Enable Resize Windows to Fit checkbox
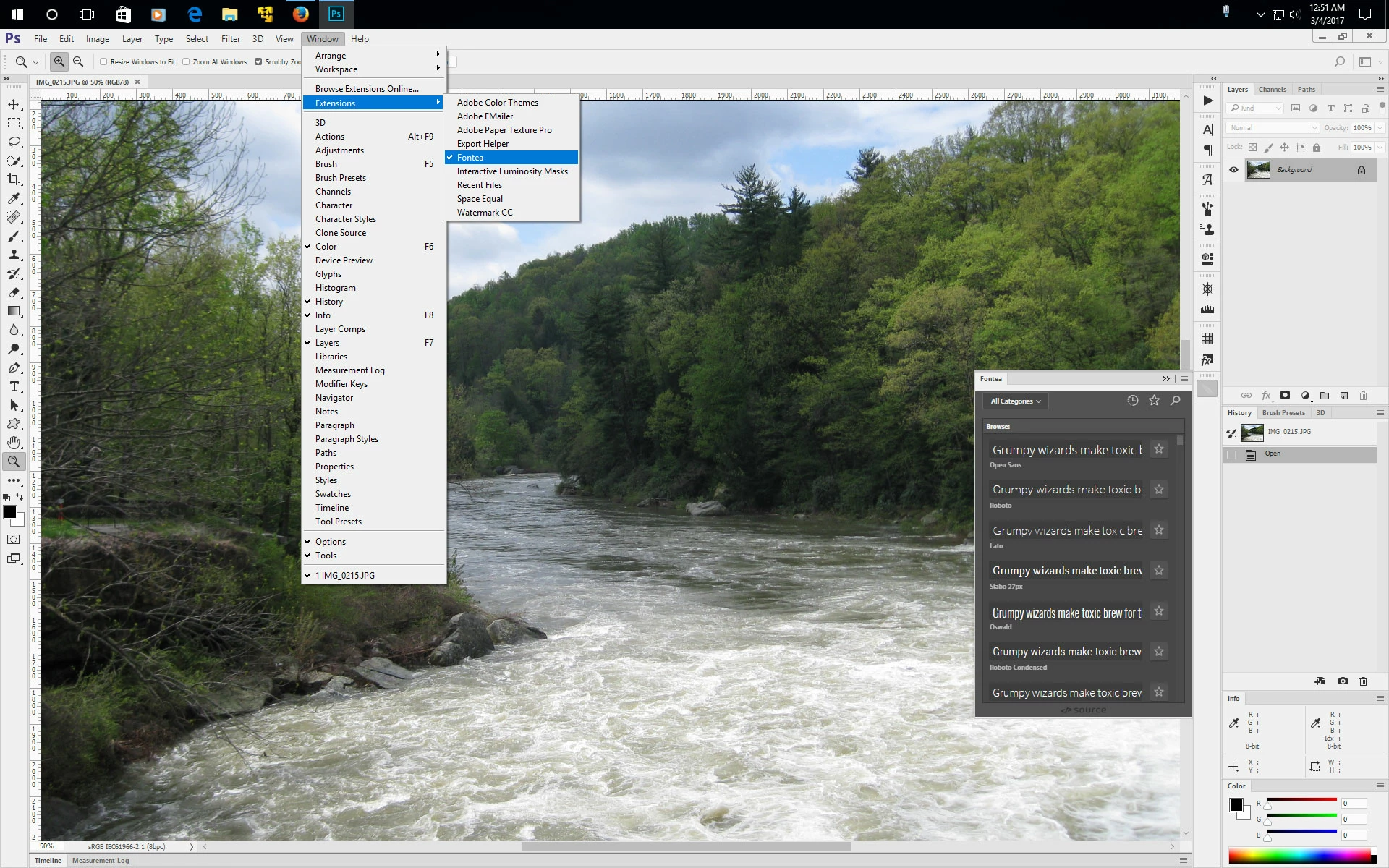Viewport: 1389px width, 868px height. click(103, 62)
